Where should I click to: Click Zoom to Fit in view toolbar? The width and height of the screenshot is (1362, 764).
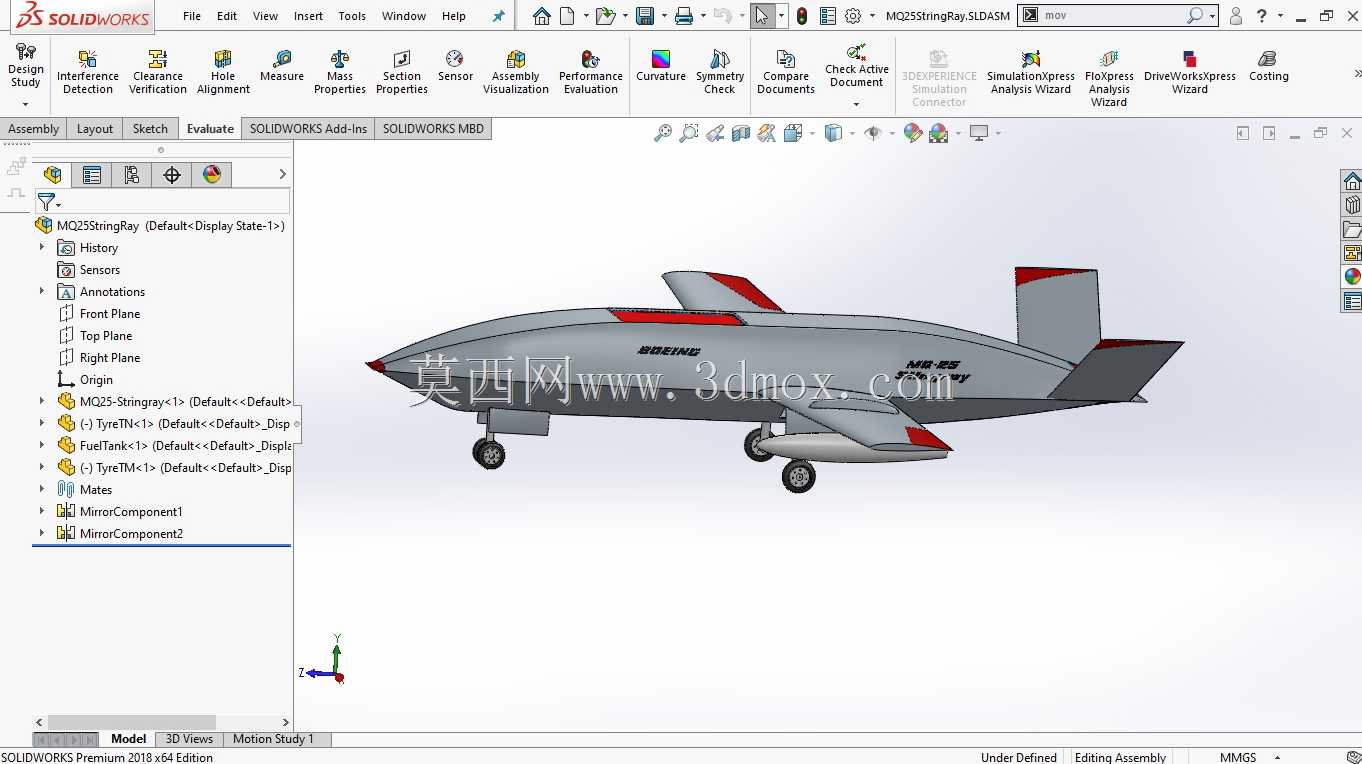pyautogui.click(x=663, y=133)
